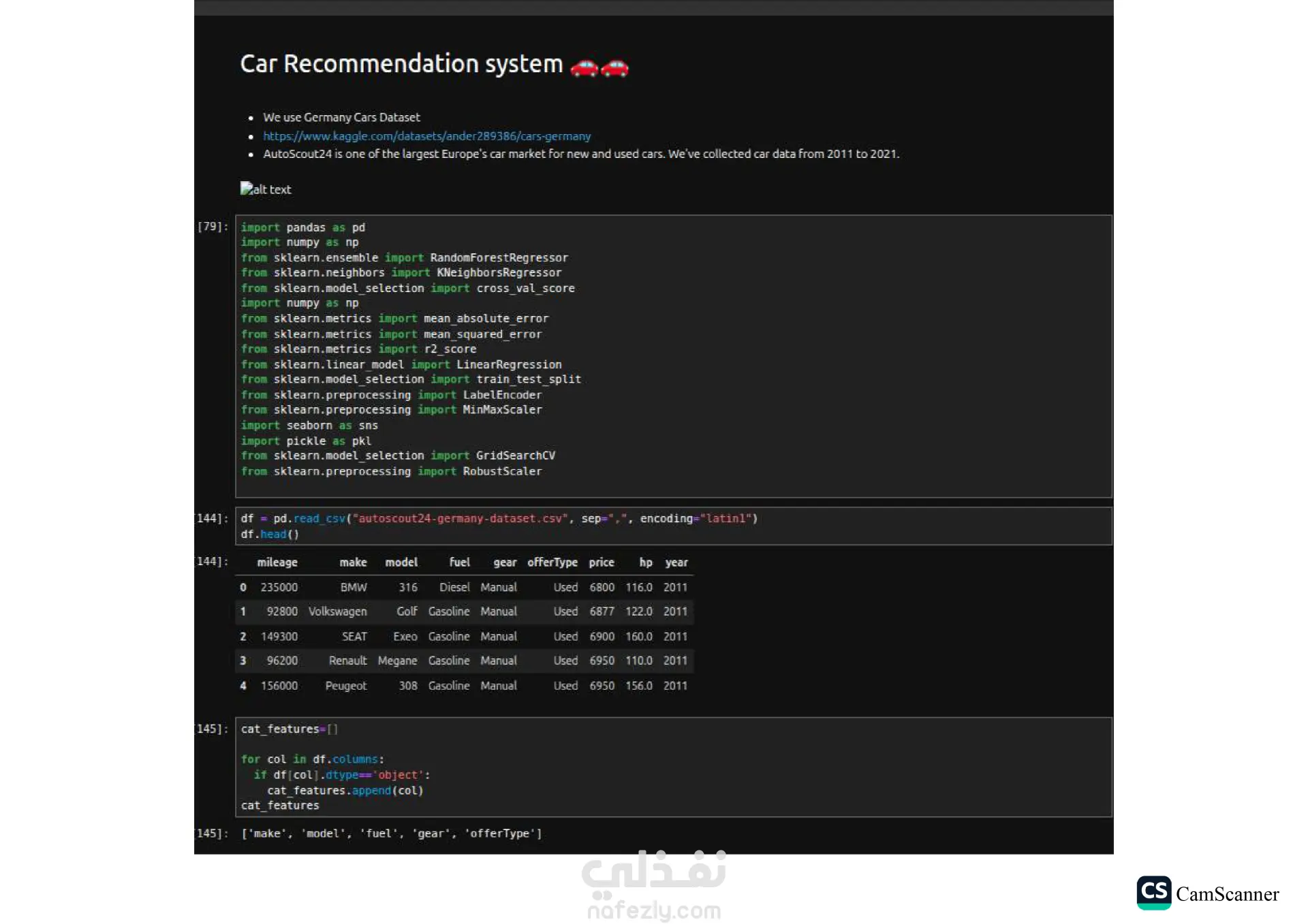Click the Peugeot 308 table row
This screenshot has height=924, width=1308.
pyautogui.click(x=463, y=686)
